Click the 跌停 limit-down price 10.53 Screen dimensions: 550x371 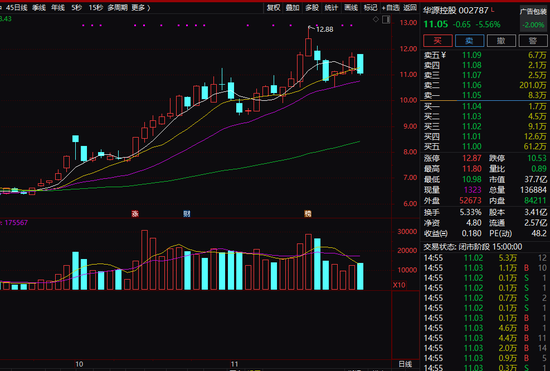click(x=537, y=158)
